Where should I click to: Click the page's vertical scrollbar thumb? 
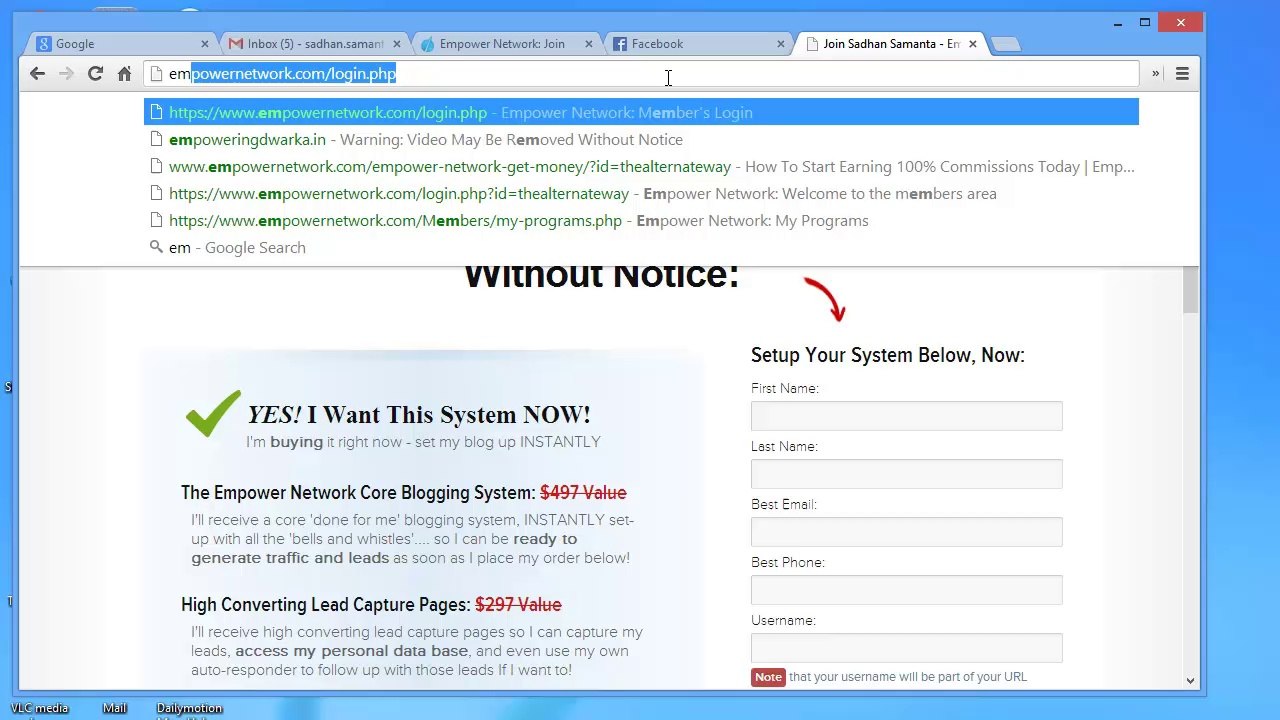click(1190, 290)
